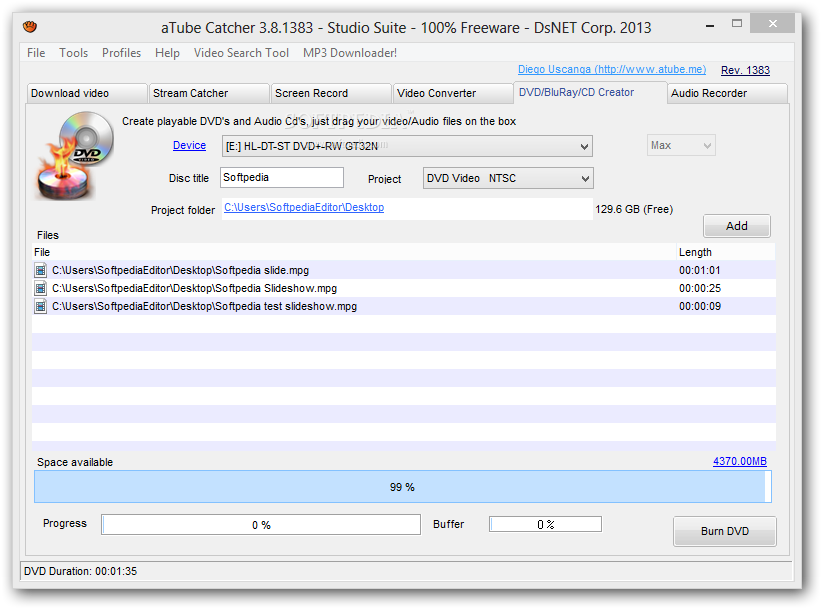Click the aTube Catcher app icon in title bar

(x=30, y=26)
